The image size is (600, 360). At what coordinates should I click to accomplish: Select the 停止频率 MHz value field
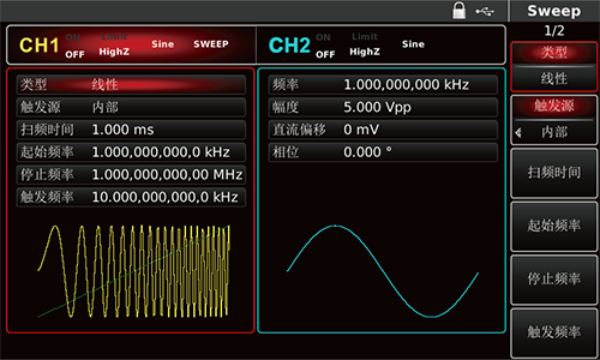tap(131, 175)
